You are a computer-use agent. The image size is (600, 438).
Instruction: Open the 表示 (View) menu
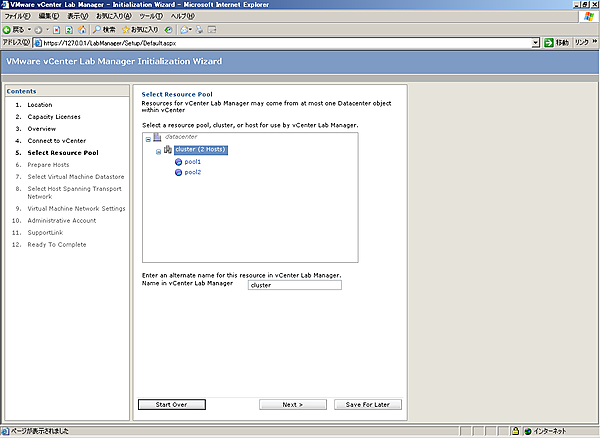(x=78, y=16)
